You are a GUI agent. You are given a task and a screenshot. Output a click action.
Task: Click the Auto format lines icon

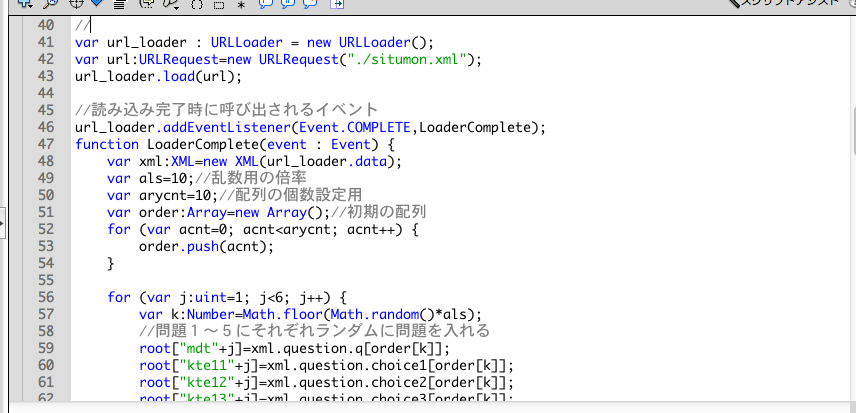[x=119, y=4]
